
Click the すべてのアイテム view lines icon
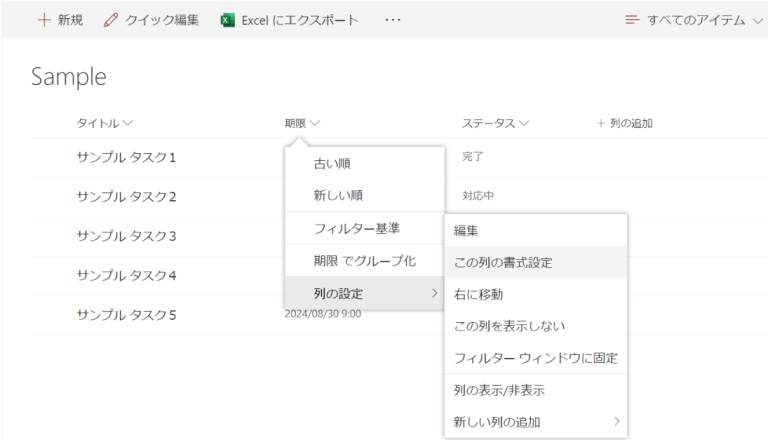[x=632, y=20]
